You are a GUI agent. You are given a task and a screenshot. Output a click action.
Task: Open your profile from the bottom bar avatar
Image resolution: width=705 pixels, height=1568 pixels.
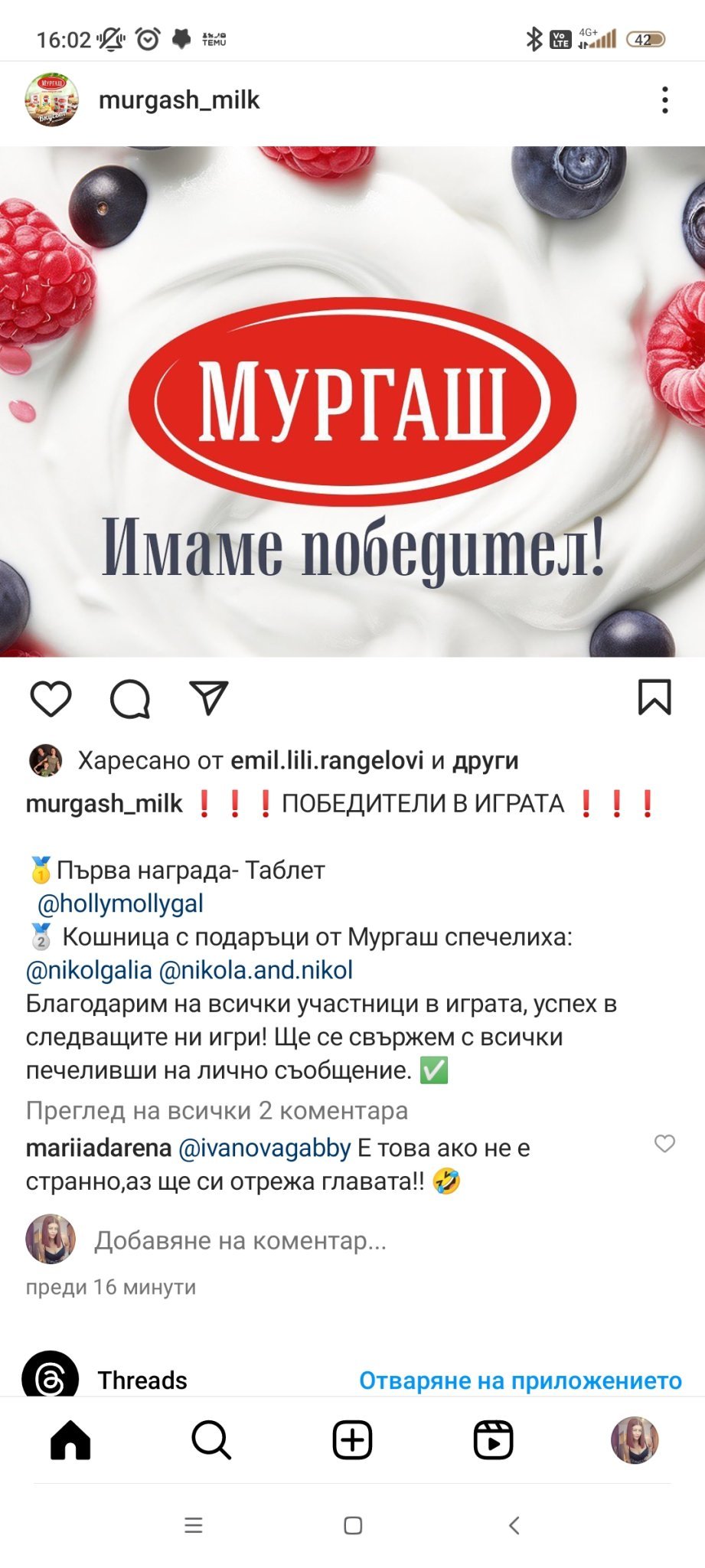coord(635,1440)
